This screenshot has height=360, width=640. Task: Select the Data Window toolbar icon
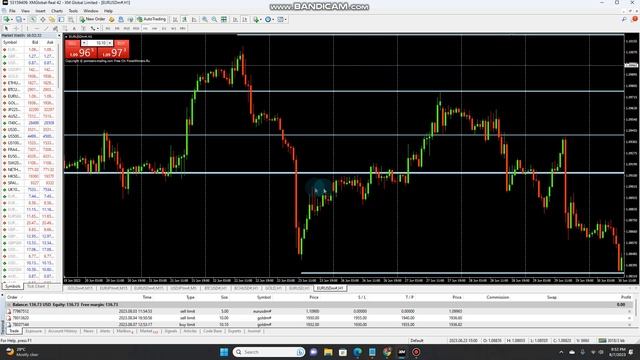point(42,19)
